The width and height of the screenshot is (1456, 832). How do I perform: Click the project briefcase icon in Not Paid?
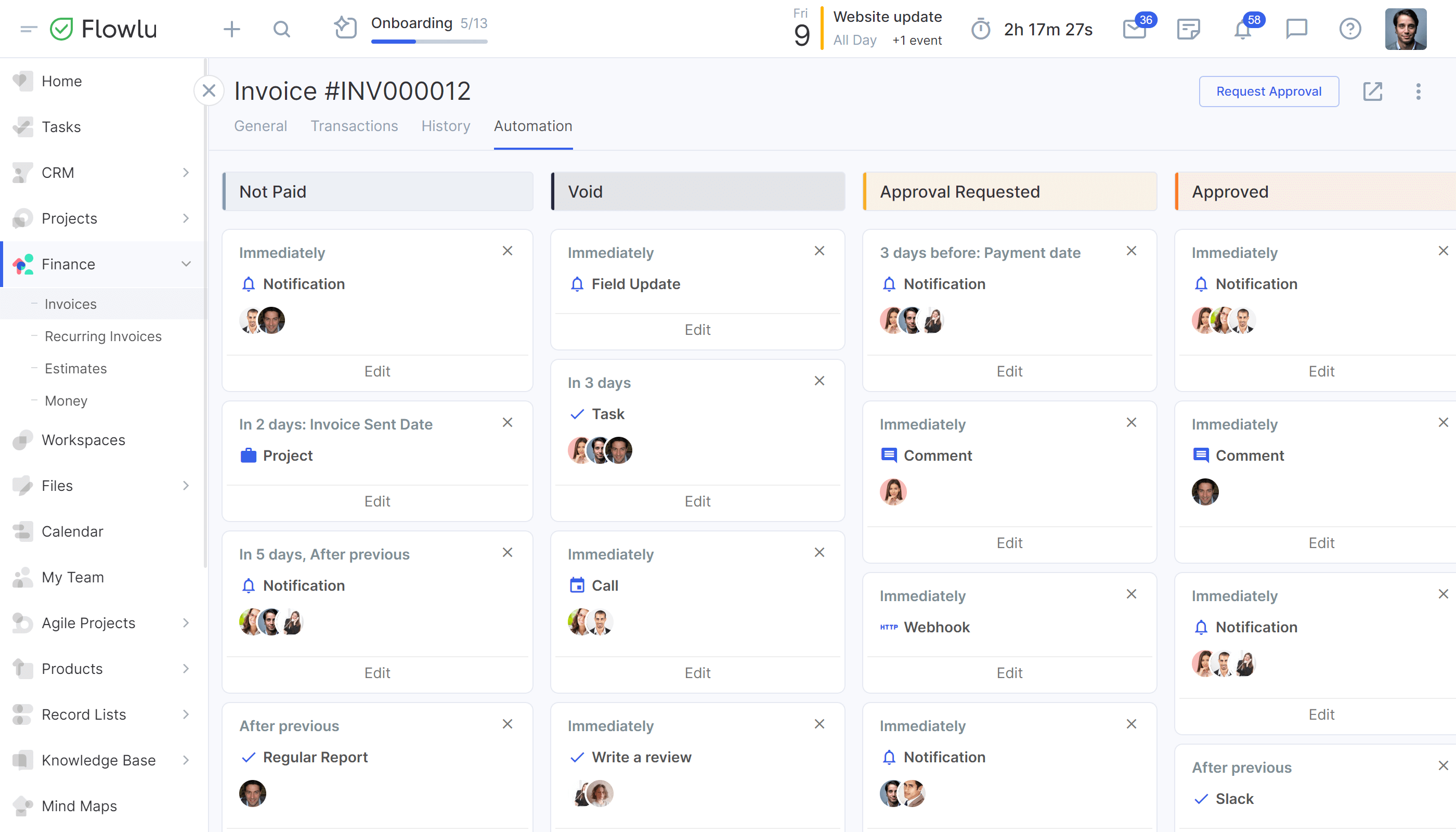tap(248, 455)
